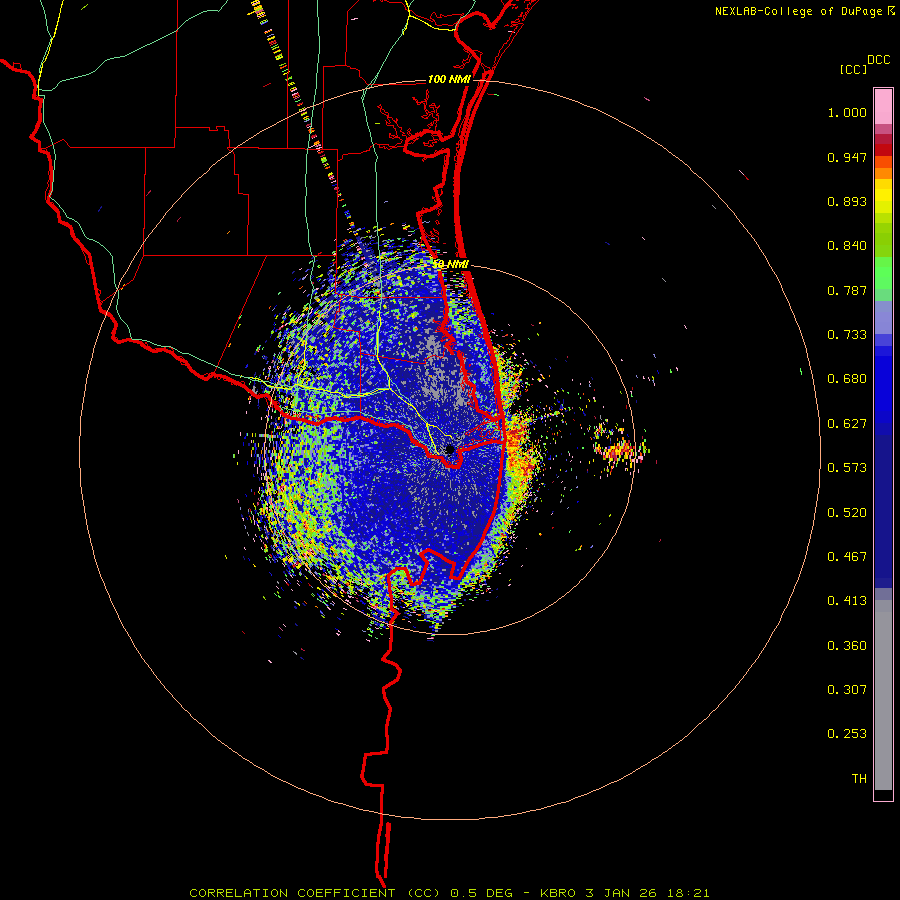Viewport: 900px width, 900px height.
Task: Select the 0.680 scale value
Action: click(x=847, y=379)
